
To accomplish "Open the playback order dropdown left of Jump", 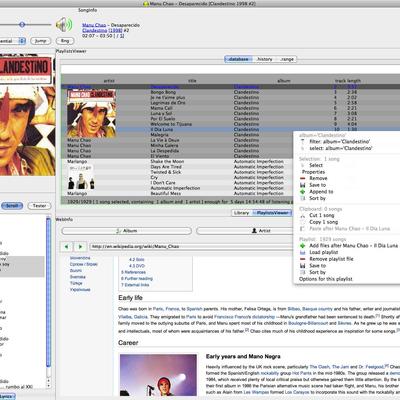I will 13,41.
